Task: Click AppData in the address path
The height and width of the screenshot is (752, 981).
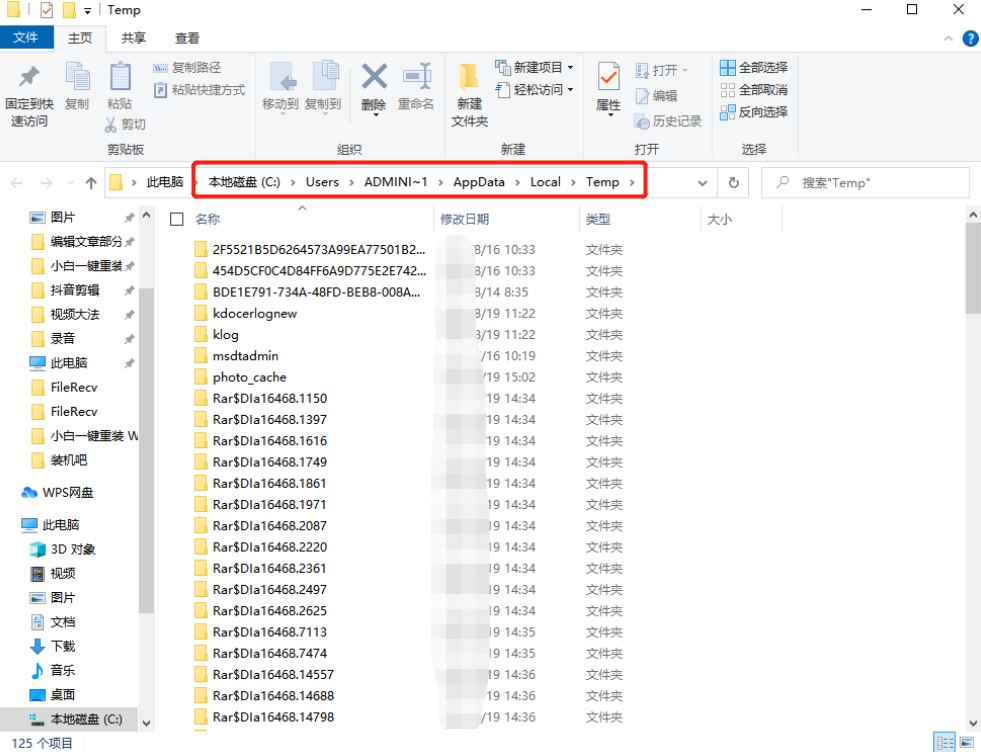Action: tap(479, 182)
